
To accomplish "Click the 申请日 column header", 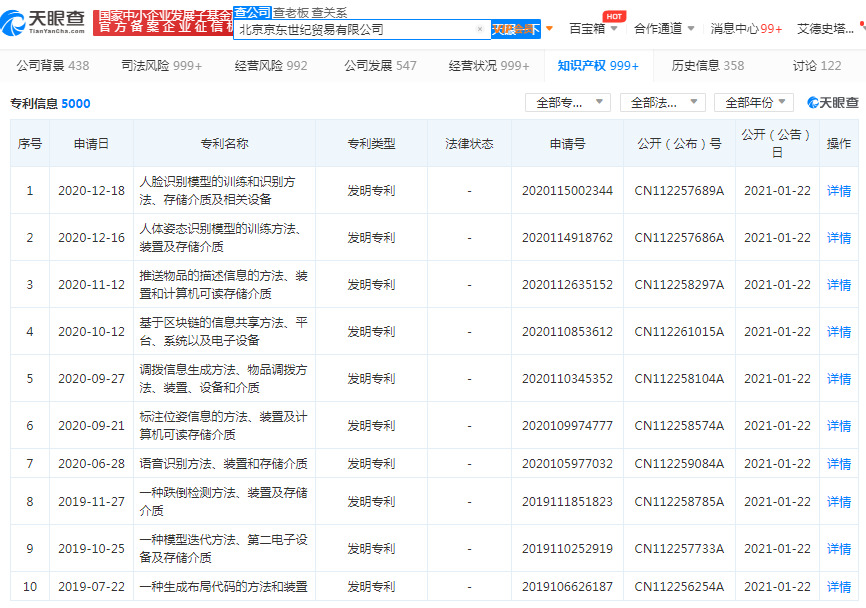I will 92,144.
